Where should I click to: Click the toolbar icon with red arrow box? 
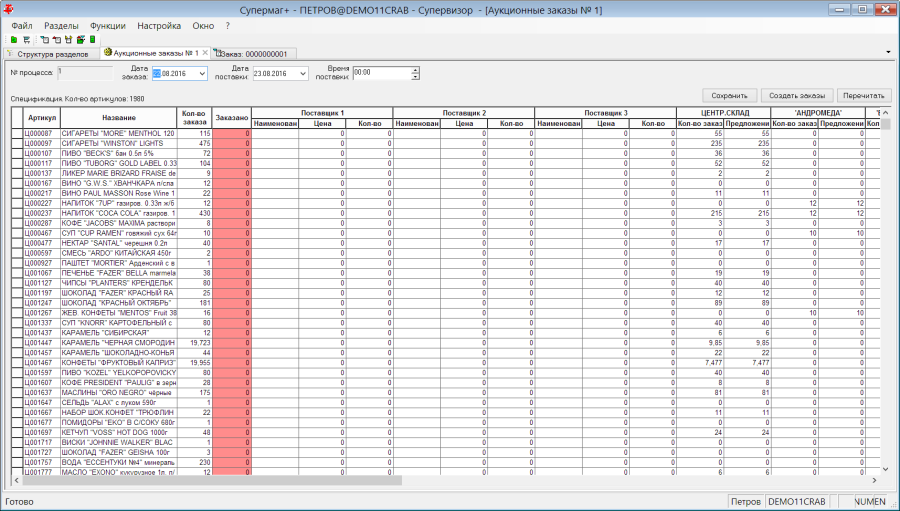[x=56, y=40]
